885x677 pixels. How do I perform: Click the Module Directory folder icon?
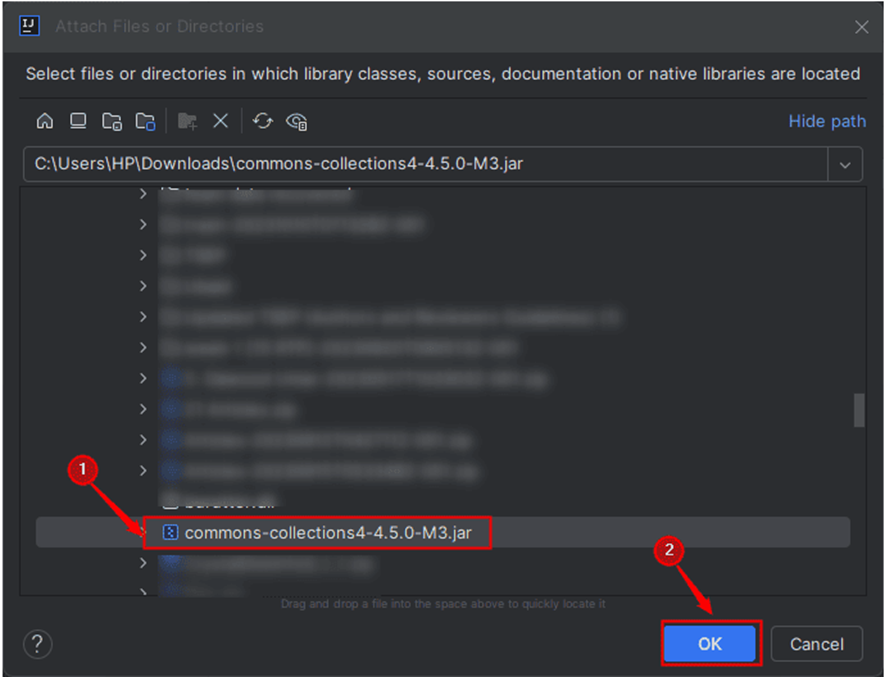coord(144,121)
